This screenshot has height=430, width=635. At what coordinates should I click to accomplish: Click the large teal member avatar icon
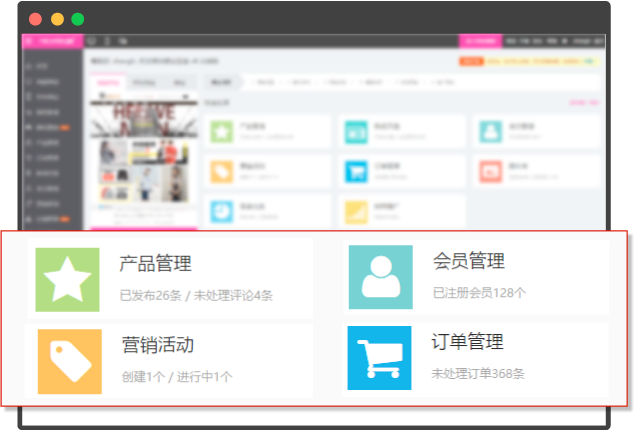pos(380,277)
